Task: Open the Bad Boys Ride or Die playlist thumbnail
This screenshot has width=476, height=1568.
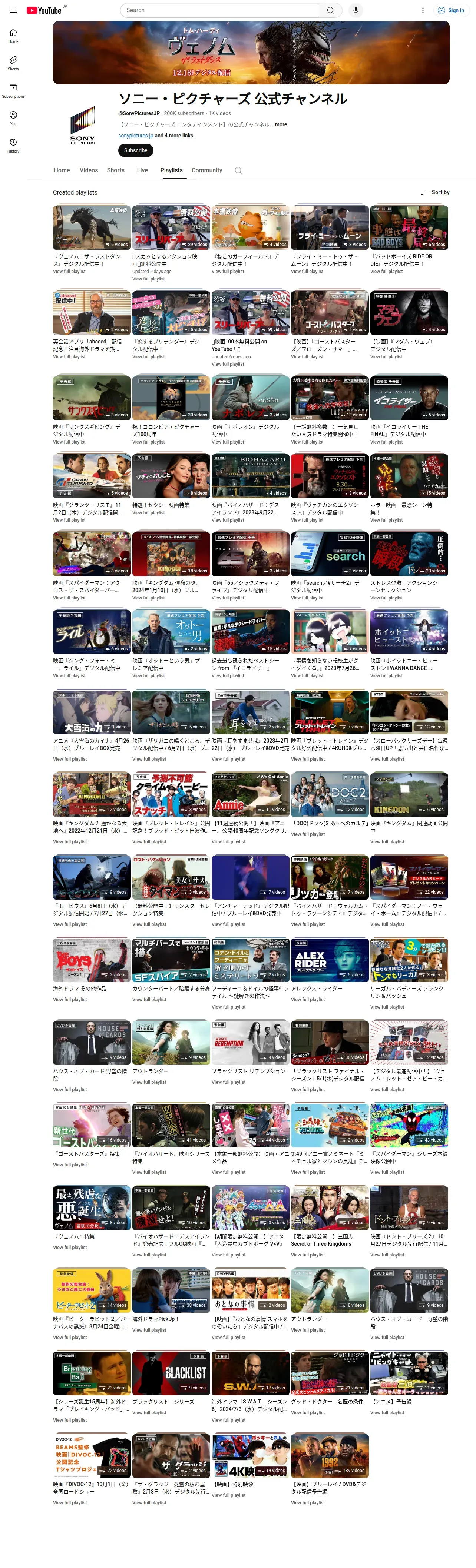Action: click(x=409, y=227)
